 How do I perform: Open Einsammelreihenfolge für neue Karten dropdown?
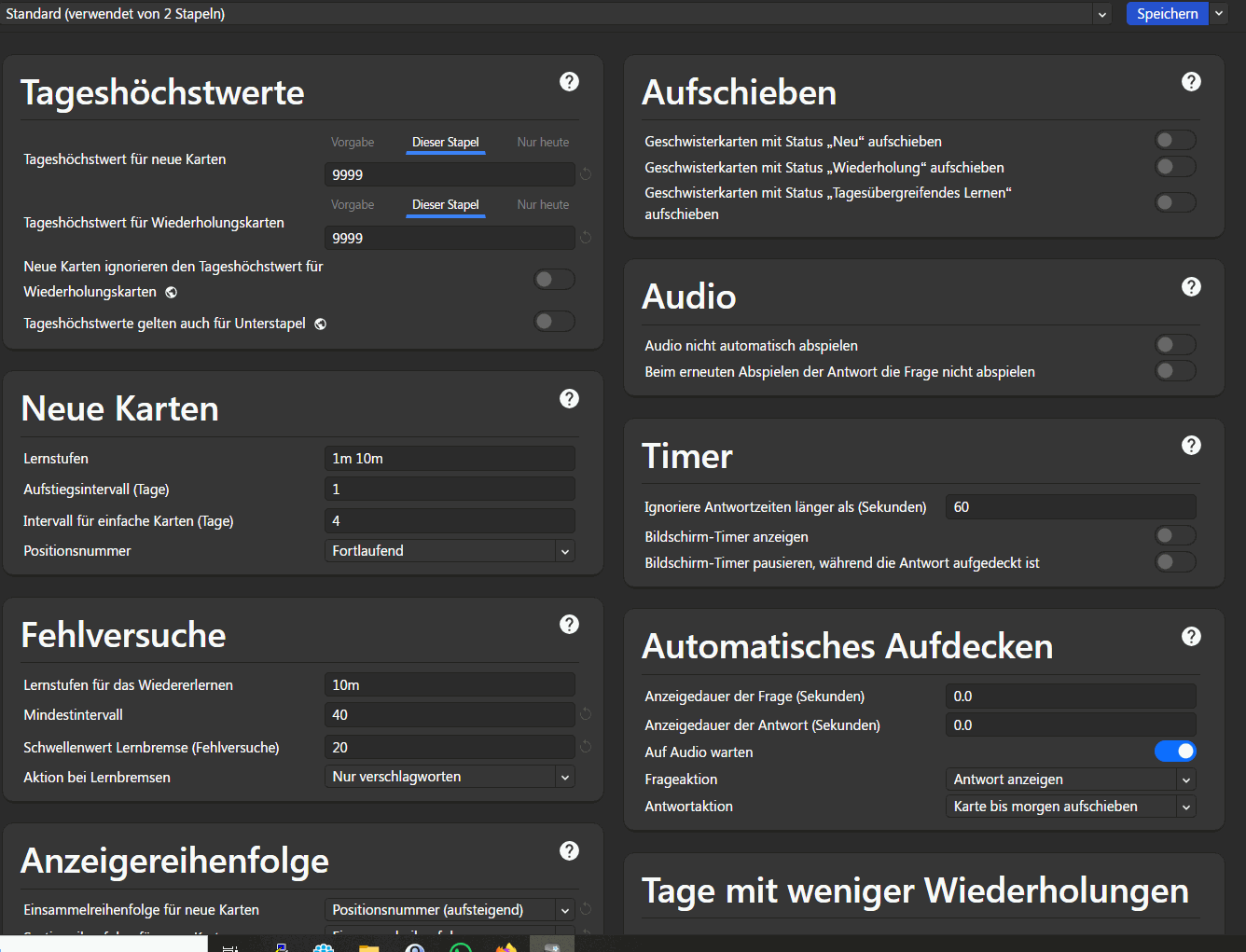pyautogui.click(x=450, y=909)
